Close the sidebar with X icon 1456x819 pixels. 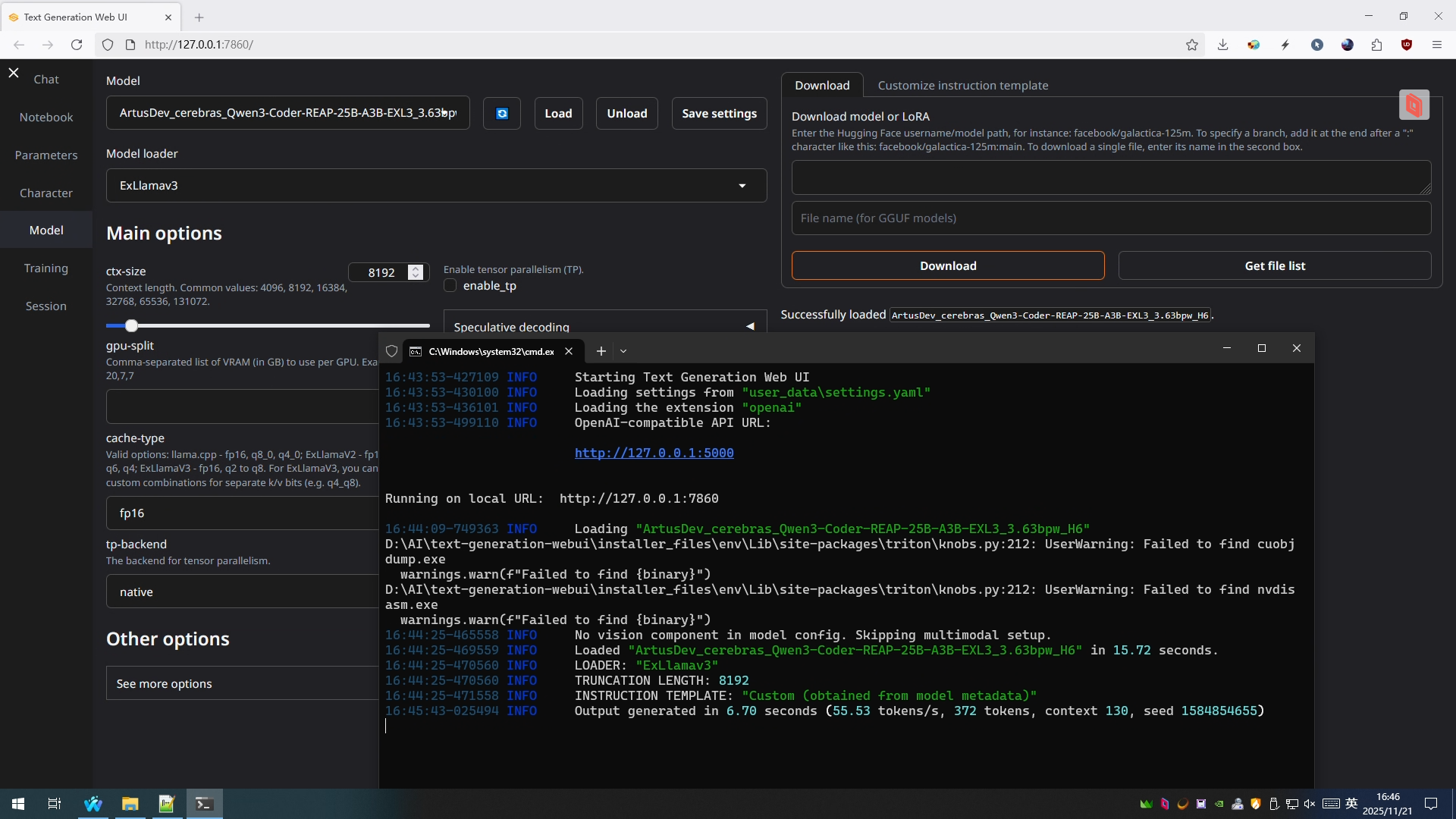(14, 73)
